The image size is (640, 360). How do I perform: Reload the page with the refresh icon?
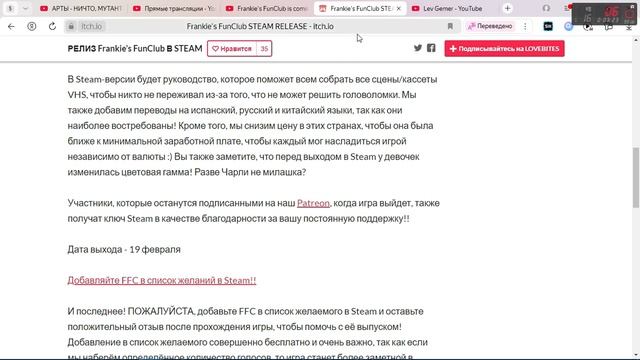pos(52,26)
